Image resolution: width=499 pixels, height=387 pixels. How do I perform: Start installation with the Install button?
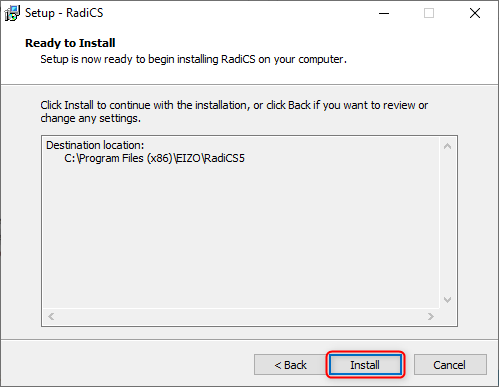pos(365,365)
